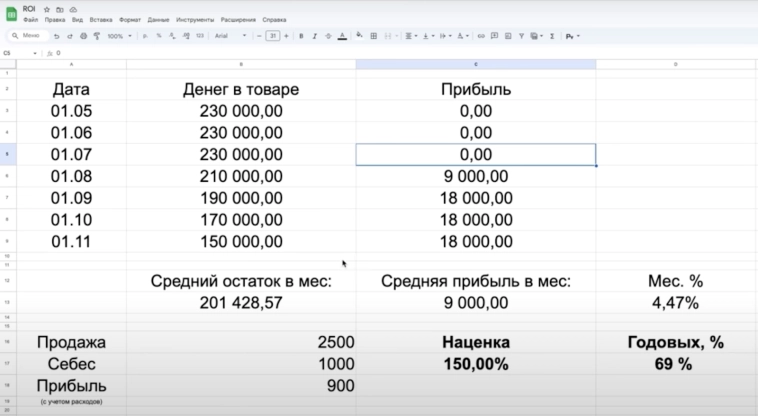
Task: Open the Правка menu
Action: coord(55,20)
